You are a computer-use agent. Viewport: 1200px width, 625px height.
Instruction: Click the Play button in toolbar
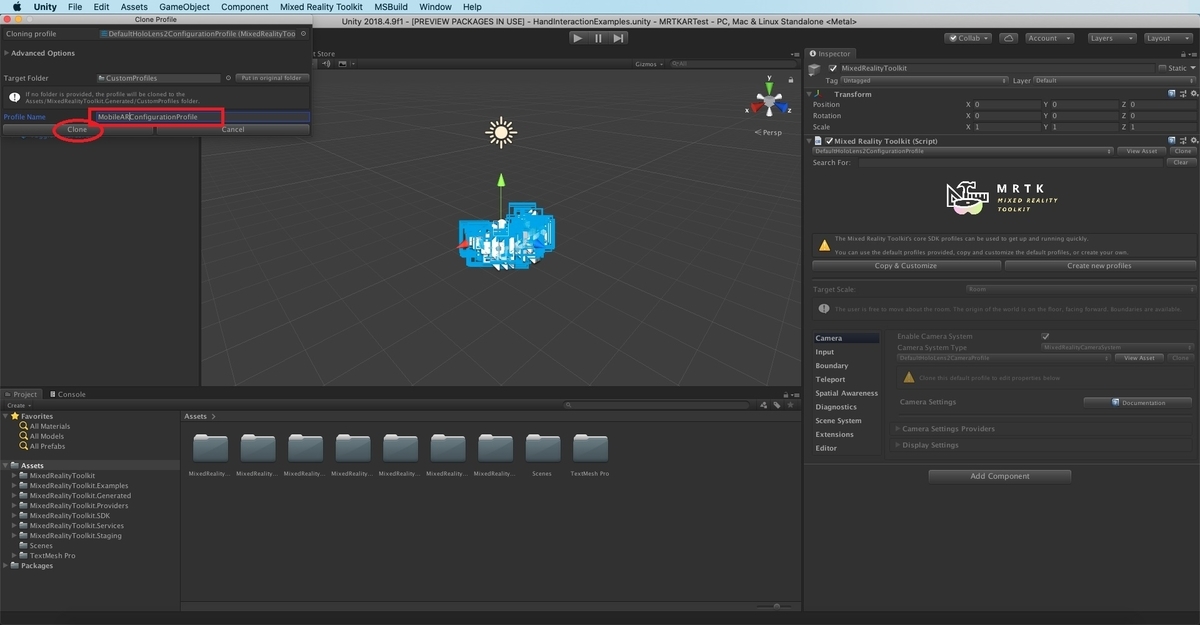coord(578,38)
